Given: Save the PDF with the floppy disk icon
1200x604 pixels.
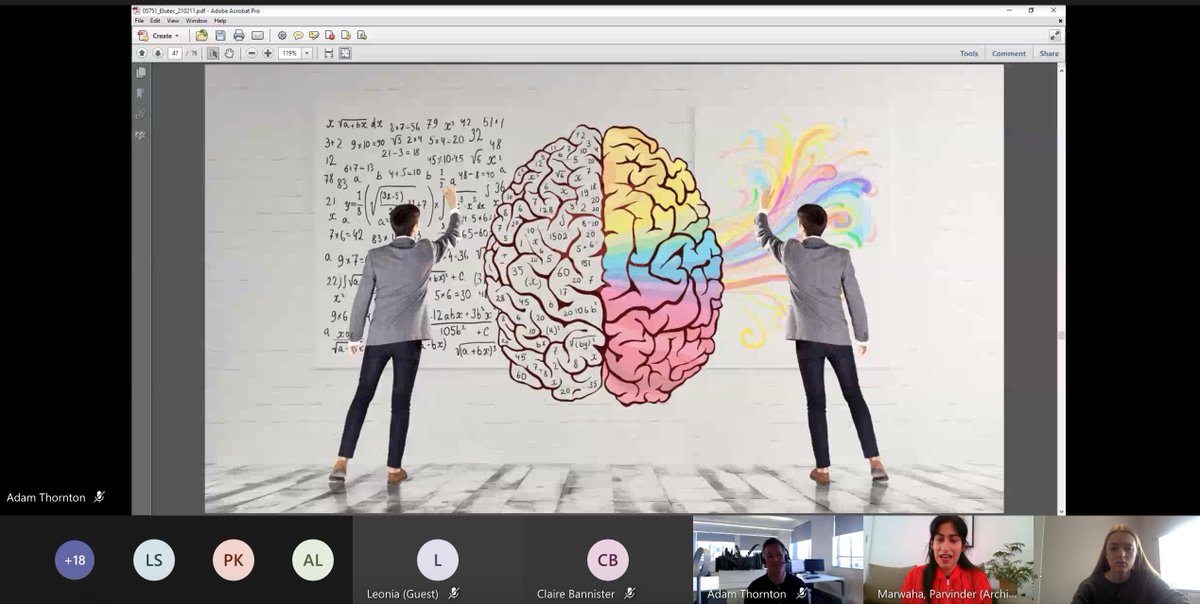Looking at the screenshot, I should (220, 35).
